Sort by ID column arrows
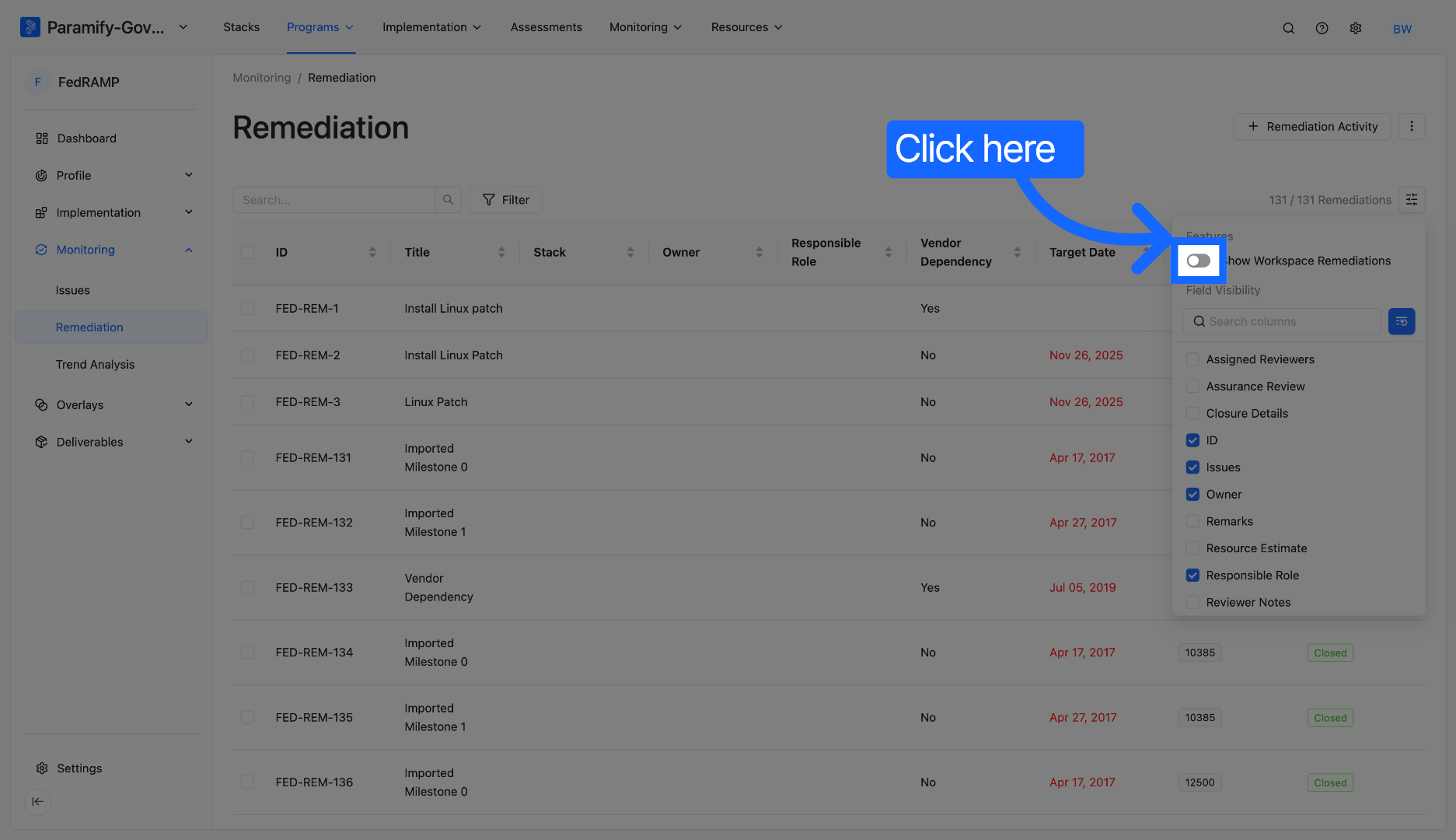 point(372,252)
